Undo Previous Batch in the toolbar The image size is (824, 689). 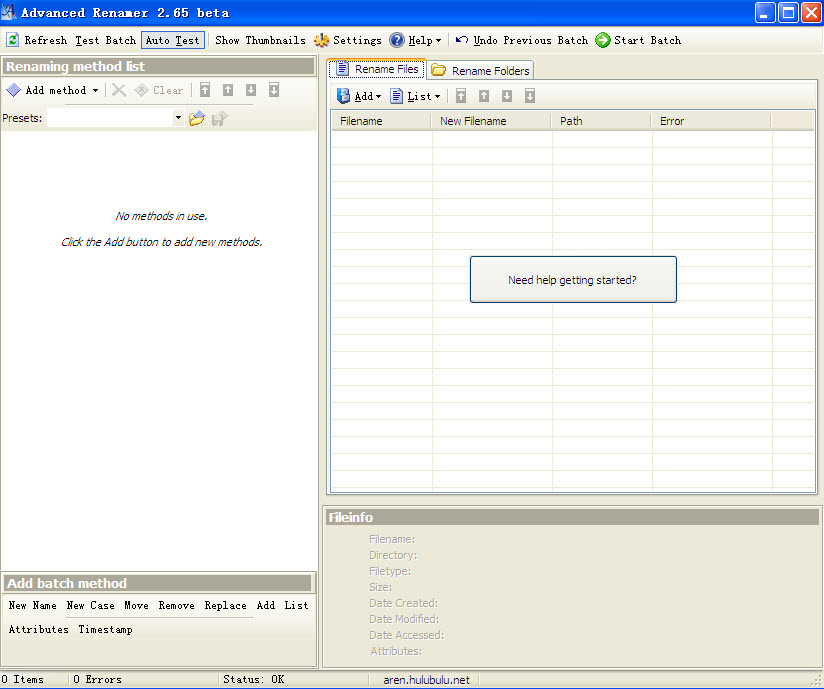(521, 40)
